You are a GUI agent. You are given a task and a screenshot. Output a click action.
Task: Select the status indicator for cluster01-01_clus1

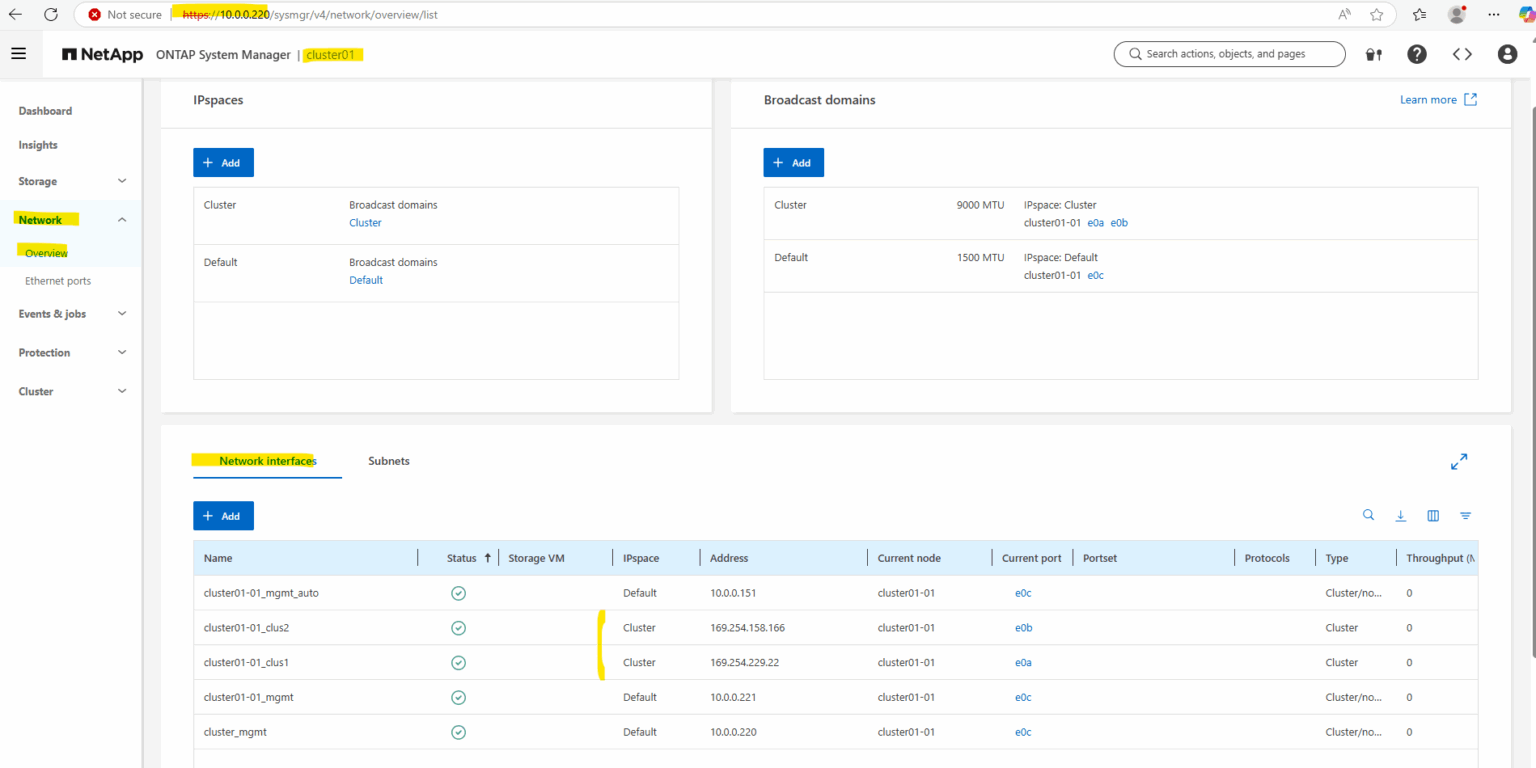[458, 662]
